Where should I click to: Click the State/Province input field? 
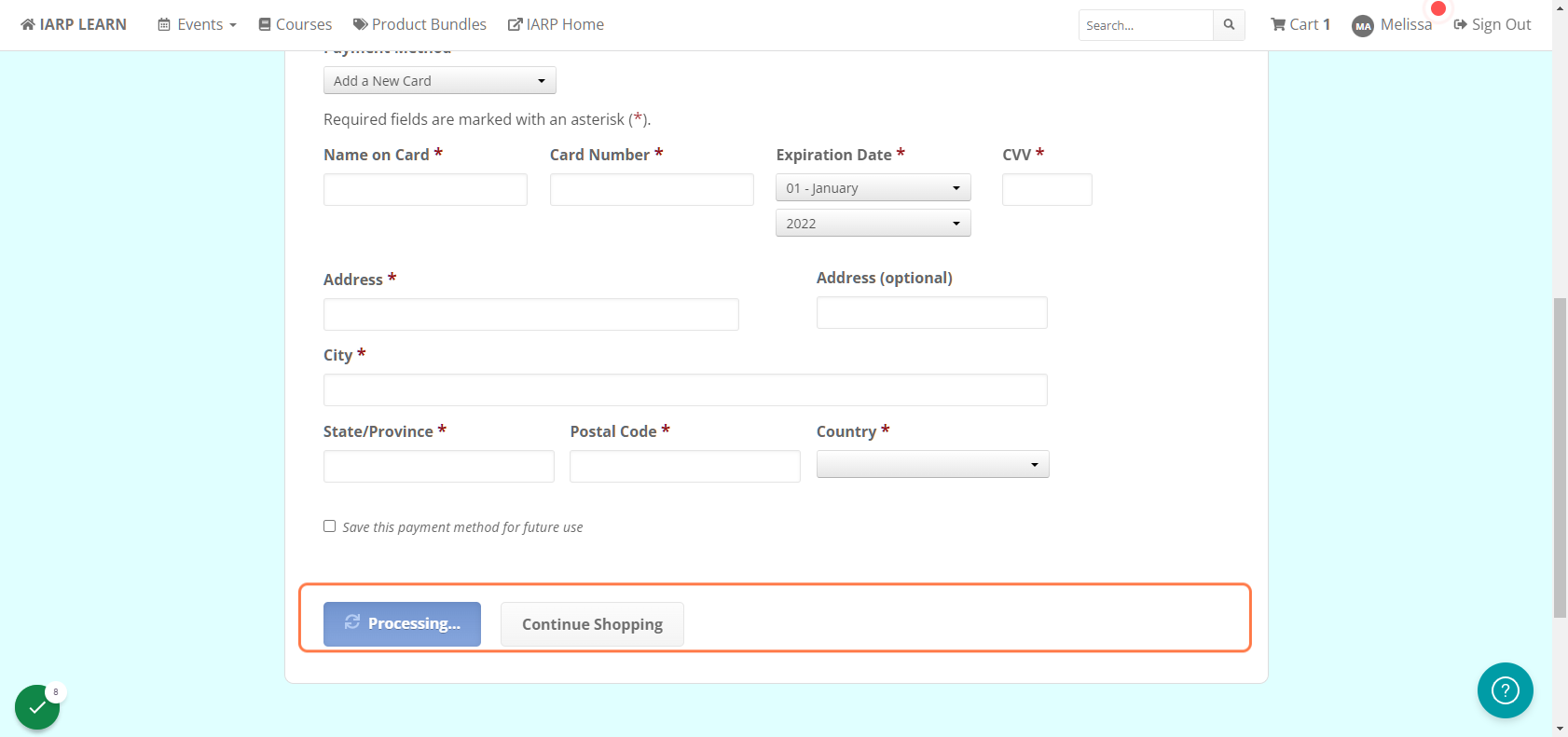coord(439,467)
